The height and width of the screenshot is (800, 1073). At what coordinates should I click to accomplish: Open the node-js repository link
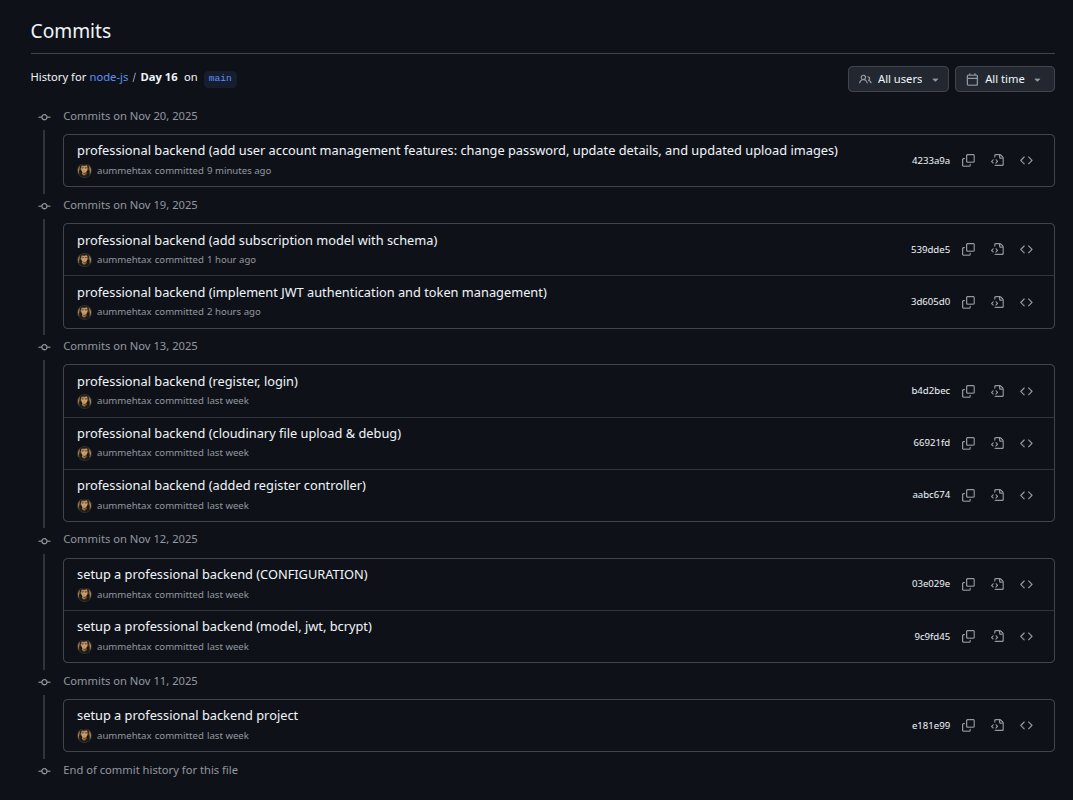tap(109, 77)
